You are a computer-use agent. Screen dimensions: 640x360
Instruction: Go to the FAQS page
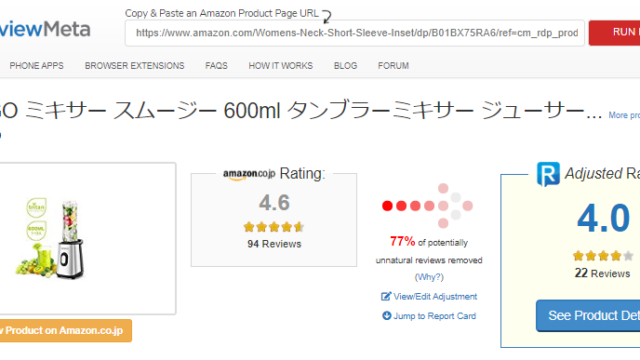(x=216, y=66)
